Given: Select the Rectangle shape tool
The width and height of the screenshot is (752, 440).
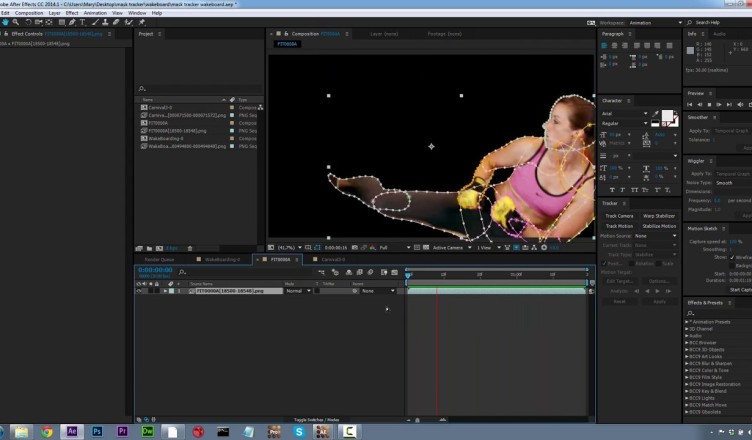Looking at the screenshot, I should pyautogui.click(x=62, y=22).
